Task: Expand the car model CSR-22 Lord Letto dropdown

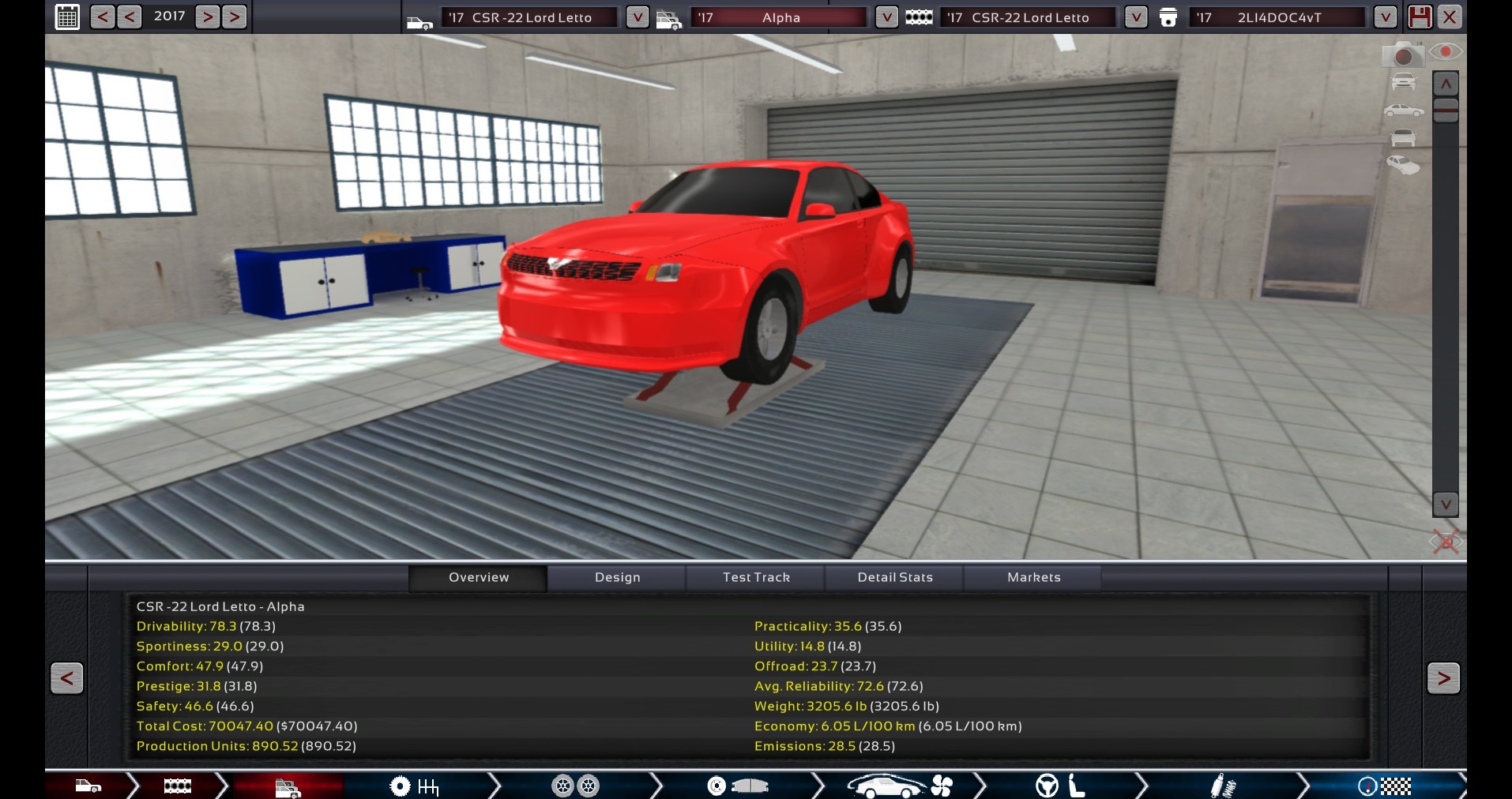Action: [x=637, y=17]
